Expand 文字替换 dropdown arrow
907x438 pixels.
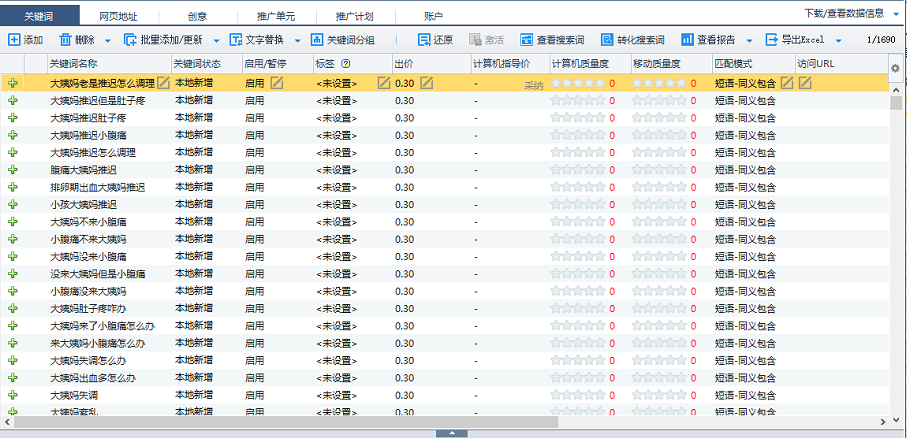(x=298, y=41)
